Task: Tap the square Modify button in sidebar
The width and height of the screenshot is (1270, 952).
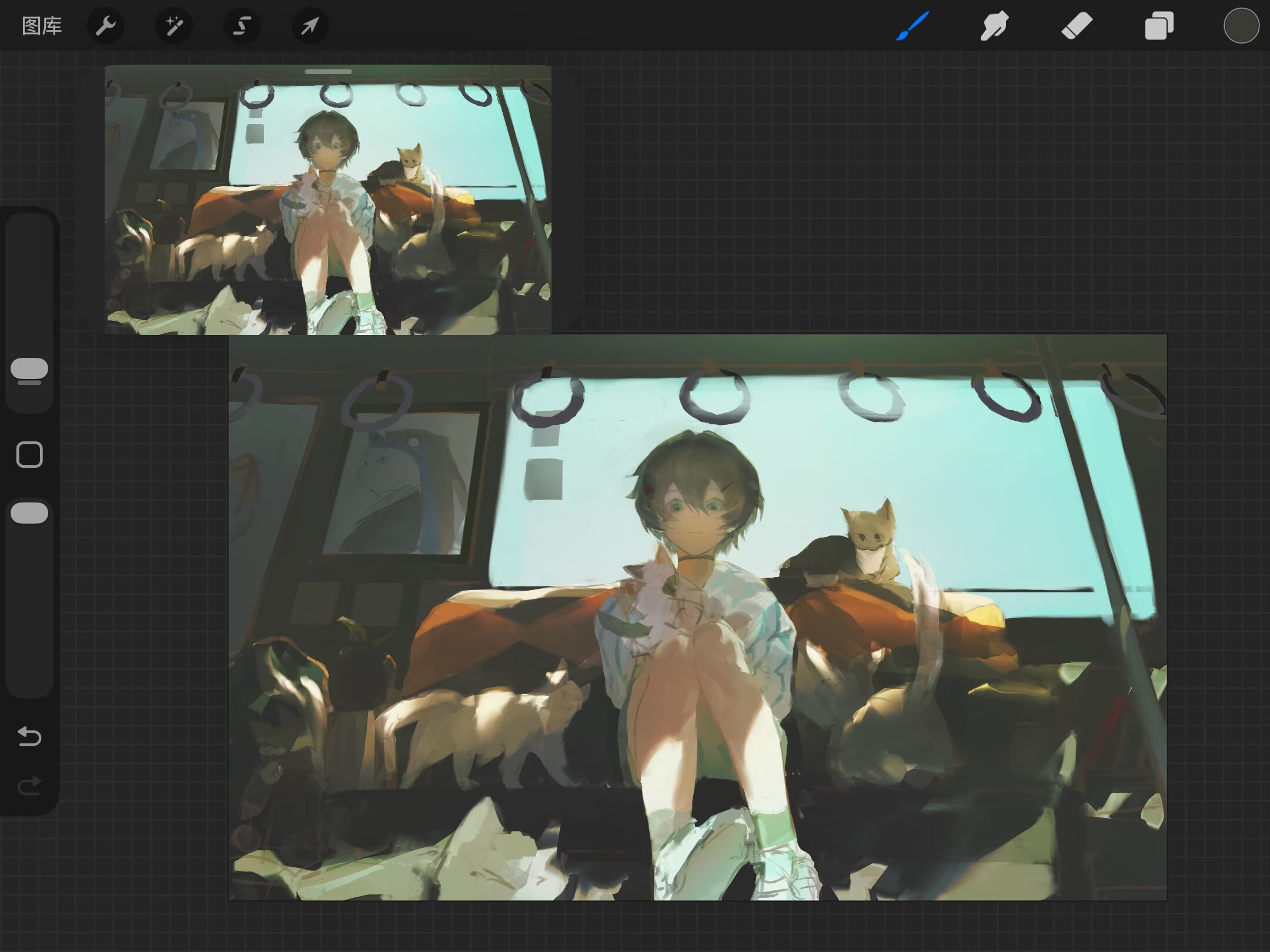Action: [29, 454]
